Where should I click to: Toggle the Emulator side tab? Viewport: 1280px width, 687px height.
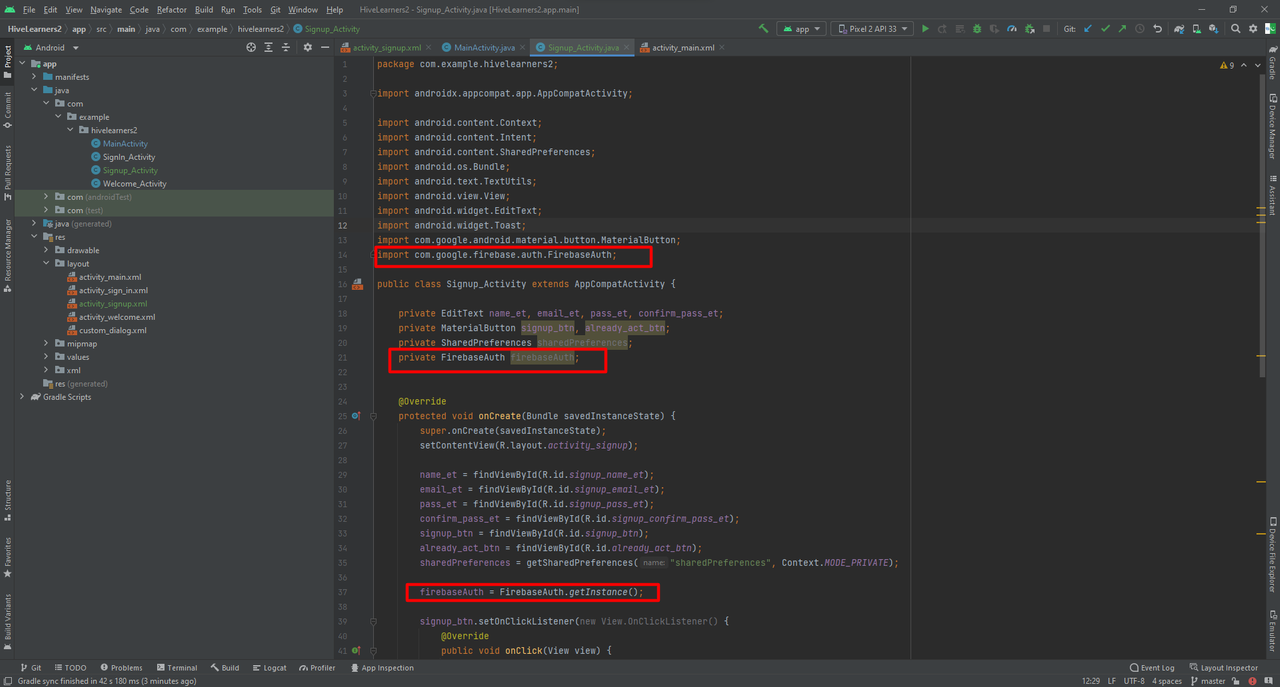pos(1272,630)
